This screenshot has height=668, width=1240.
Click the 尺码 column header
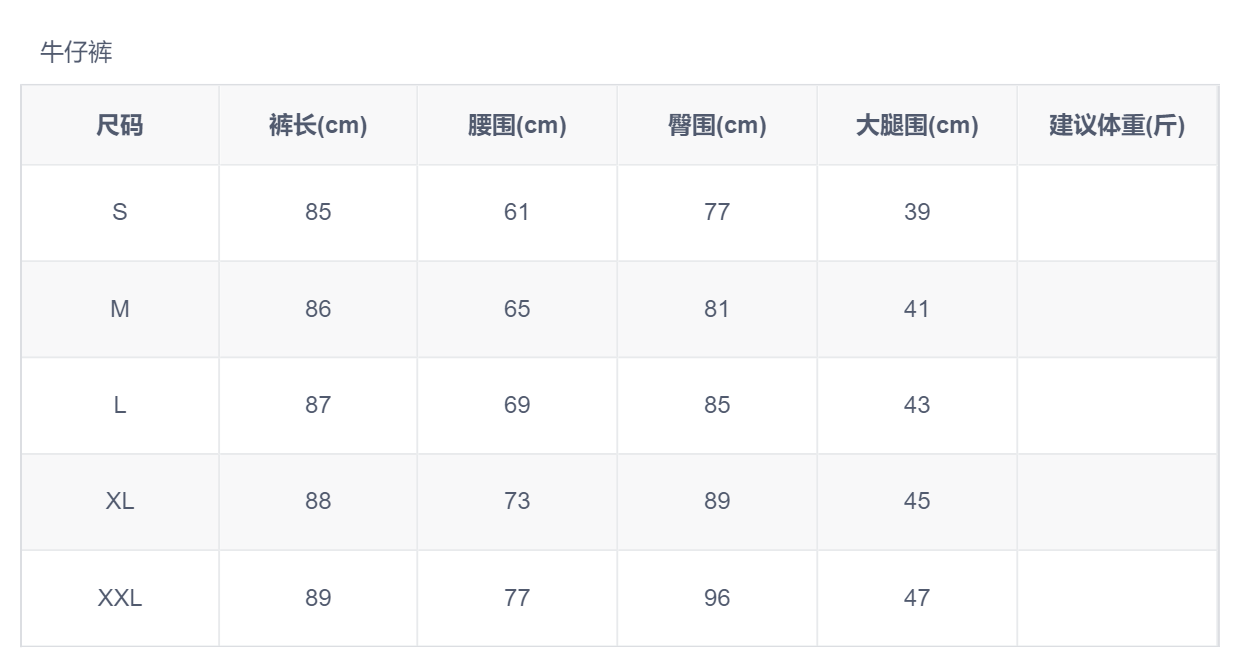click(120, 125)
